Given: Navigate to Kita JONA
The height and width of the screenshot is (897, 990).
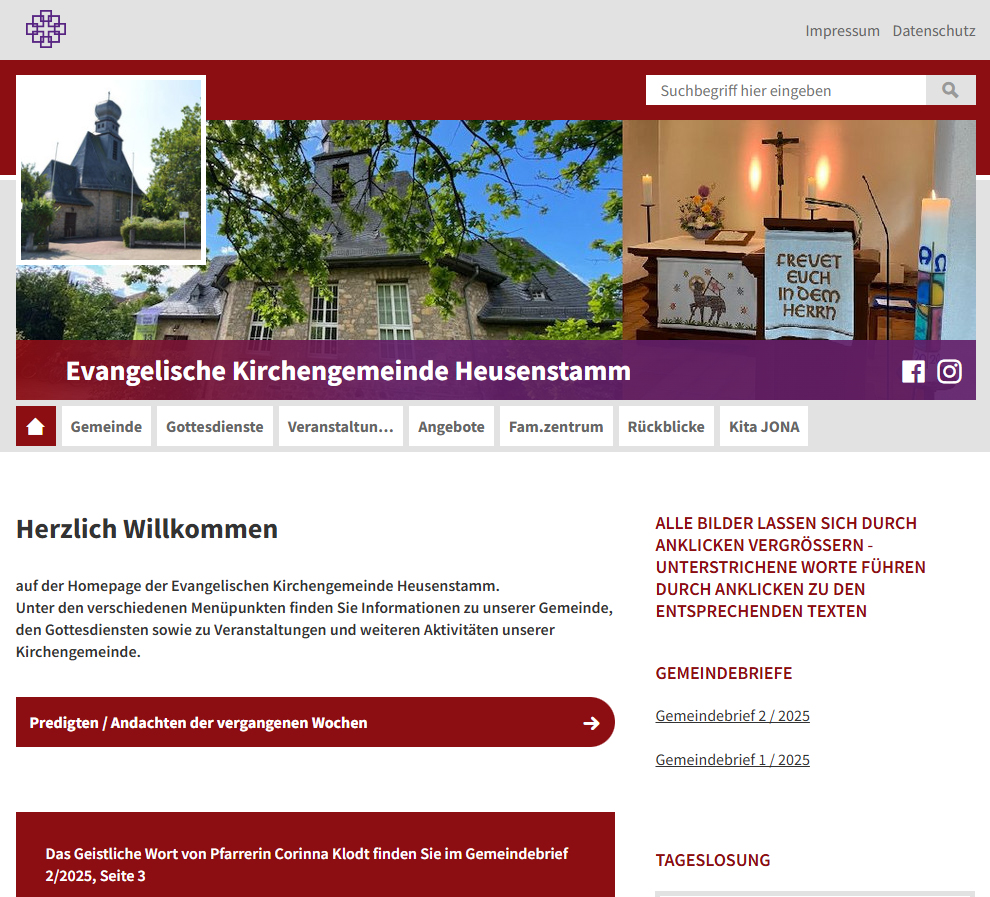Looking at the screenshot, I should click(764, 426).
